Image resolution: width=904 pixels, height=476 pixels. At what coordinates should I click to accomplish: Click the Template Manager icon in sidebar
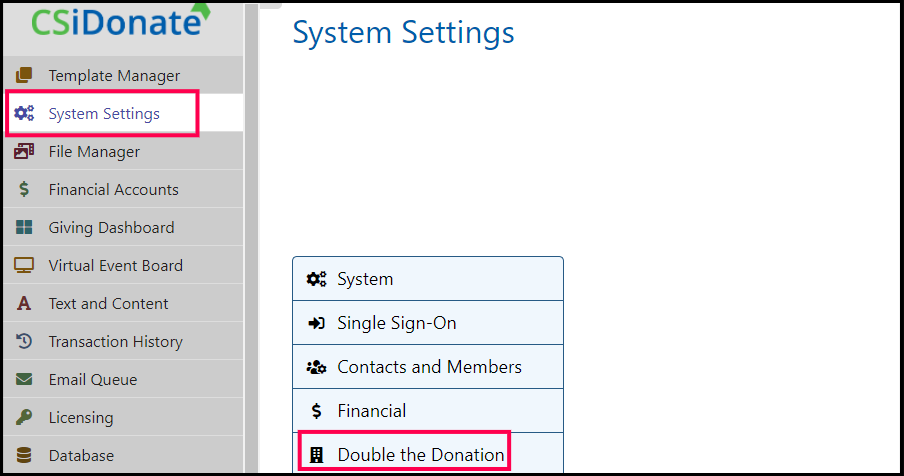pos(25,76)
